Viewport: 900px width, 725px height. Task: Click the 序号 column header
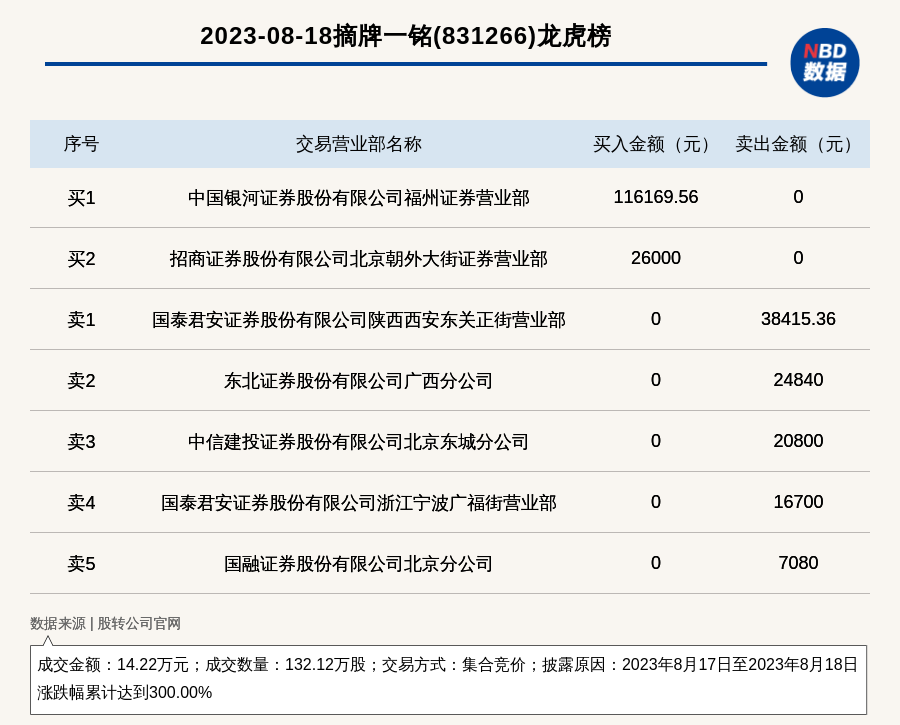81,144
